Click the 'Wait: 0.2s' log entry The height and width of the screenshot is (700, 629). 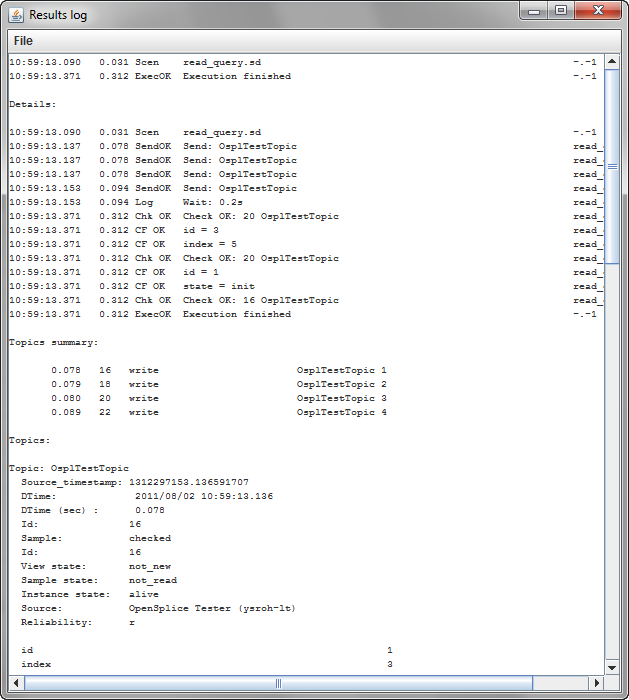pyautogui.click(x=212, y=202)
